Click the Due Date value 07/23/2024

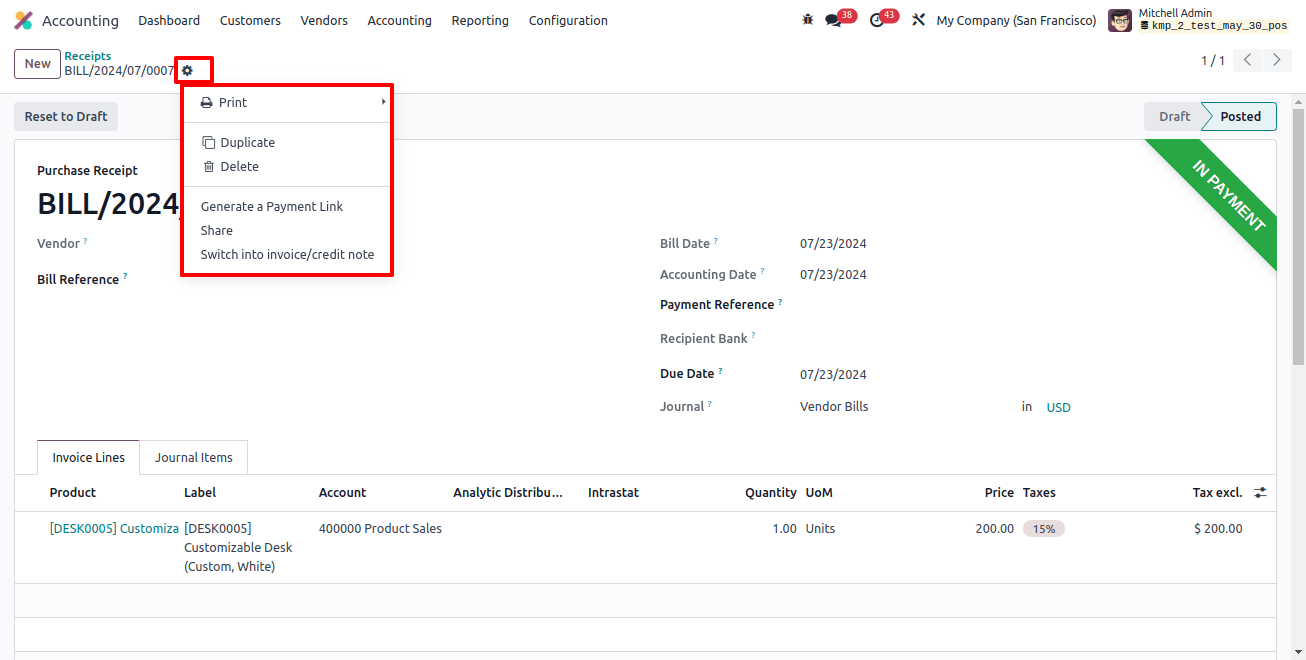[x=833, y=374]
